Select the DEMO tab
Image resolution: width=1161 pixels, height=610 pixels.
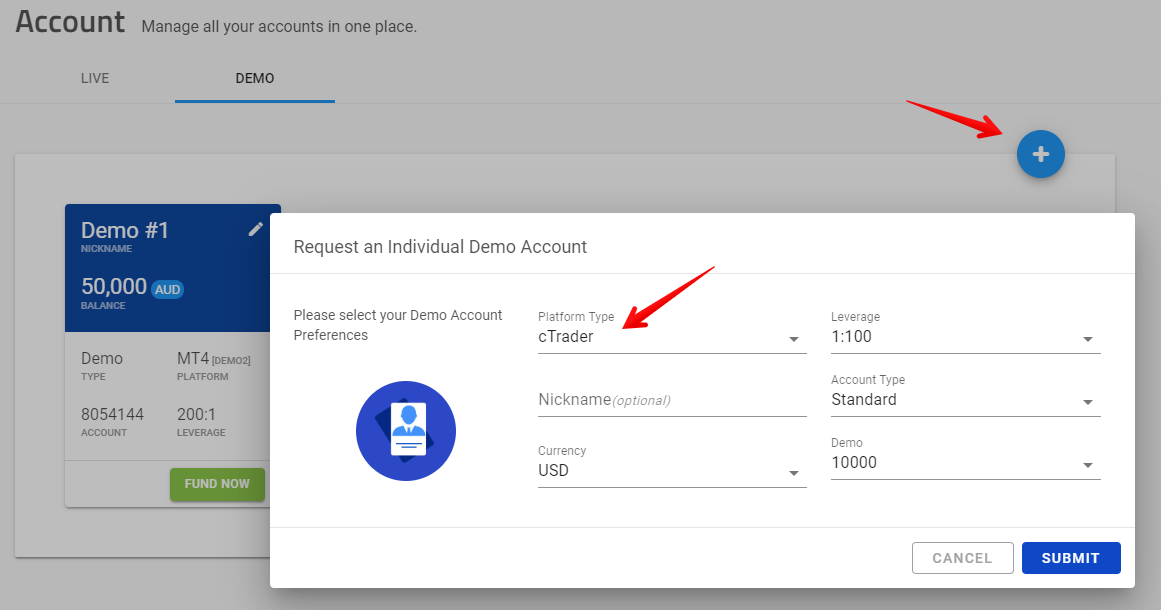coord(254,78)
